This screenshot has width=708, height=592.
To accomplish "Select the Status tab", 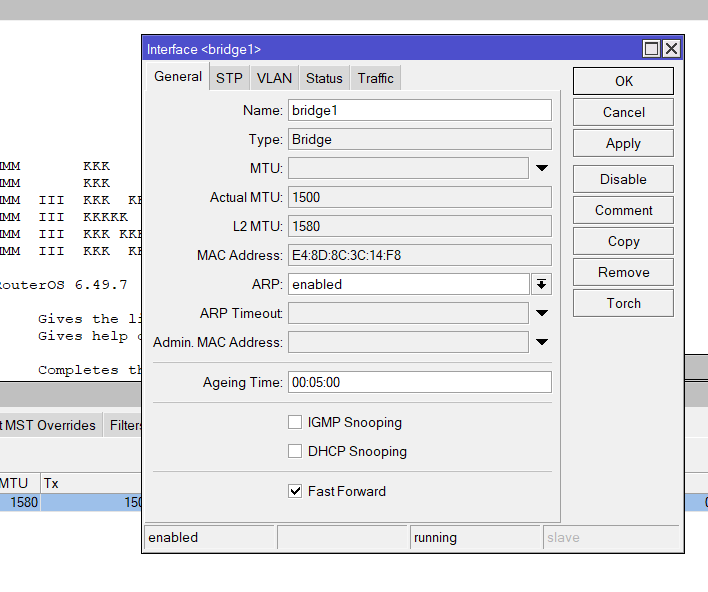I will tap(324, 78).
